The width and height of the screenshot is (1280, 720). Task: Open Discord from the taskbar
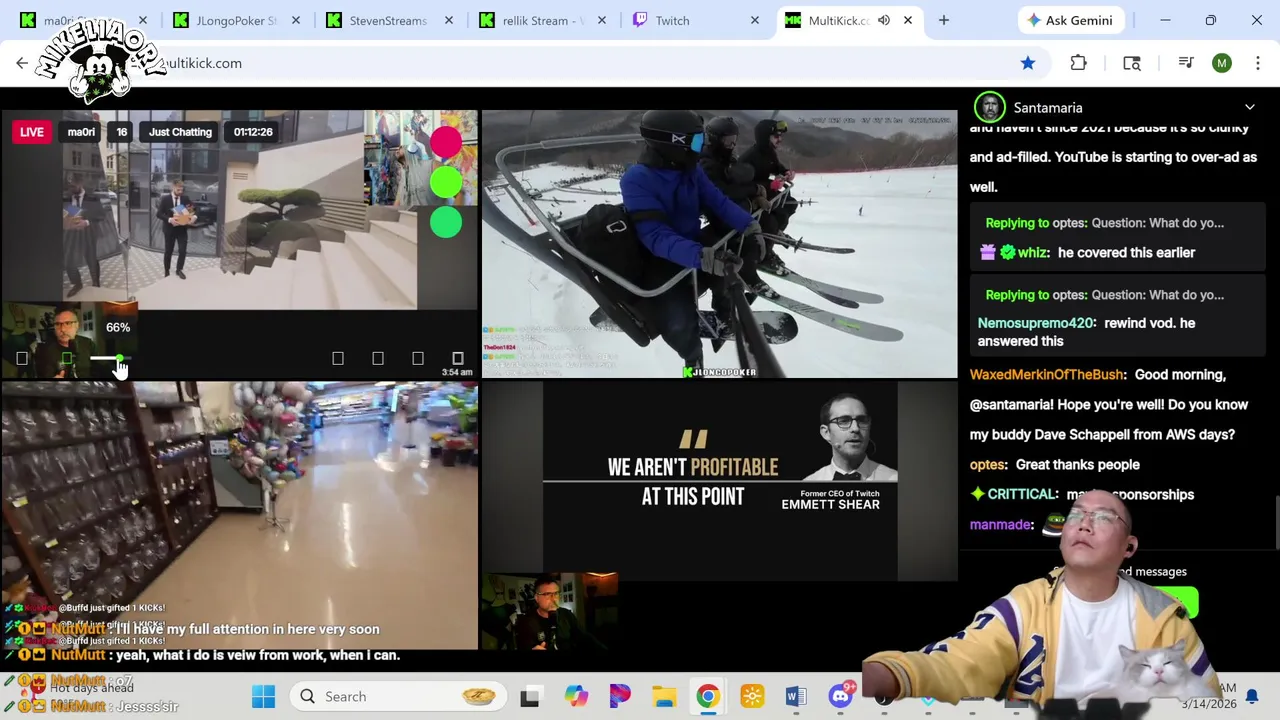click(840, 697)
